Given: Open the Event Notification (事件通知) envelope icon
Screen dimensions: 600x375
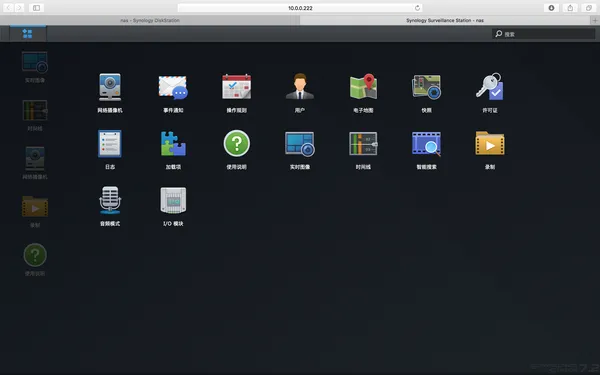Looking at the screenshot, I should (x=173, y=87).
